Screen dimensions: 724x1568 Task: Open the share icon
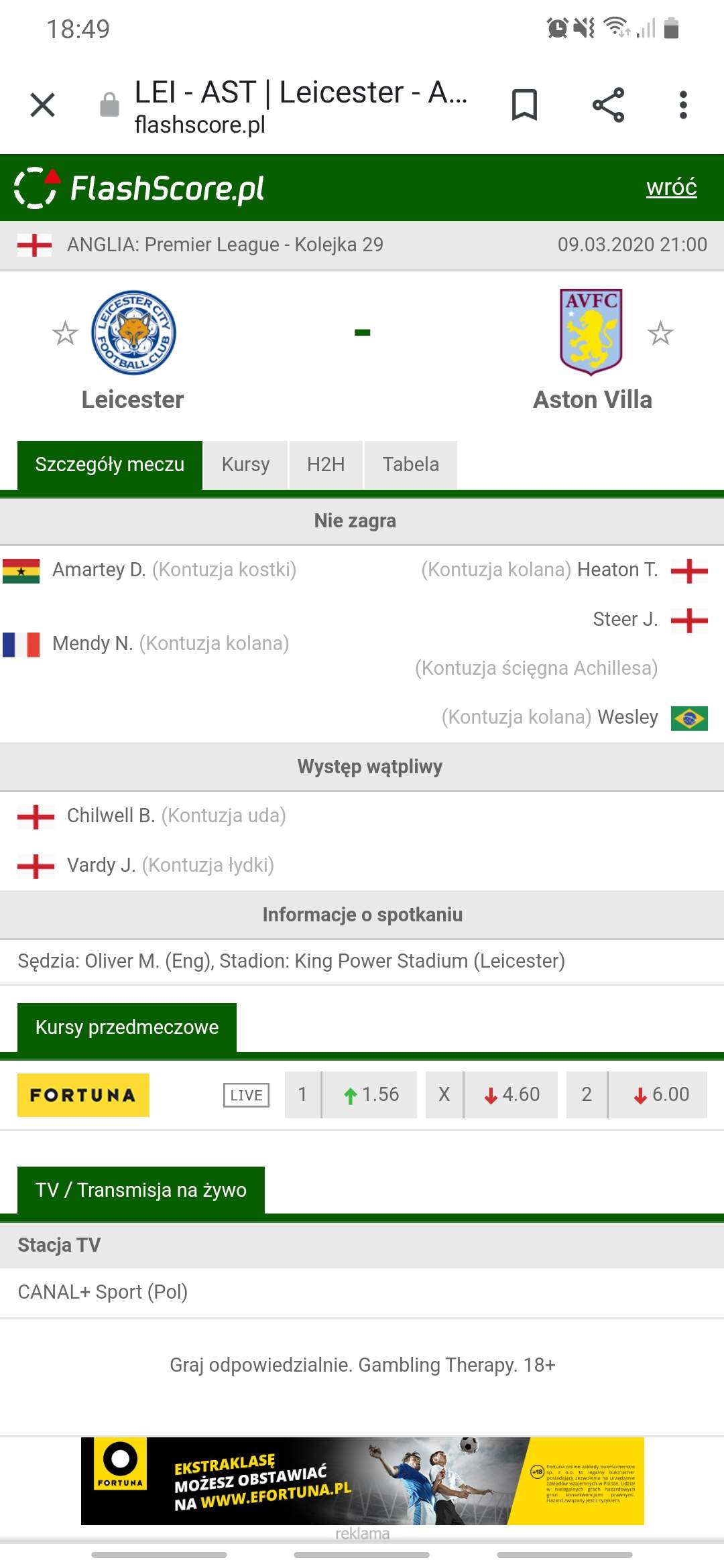tap(608, 105)
